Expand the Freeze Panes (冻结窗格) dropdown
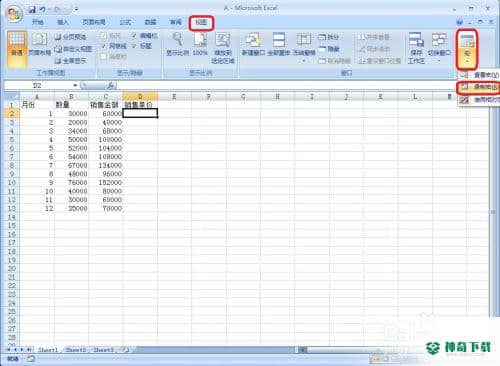 coord(304,48)
